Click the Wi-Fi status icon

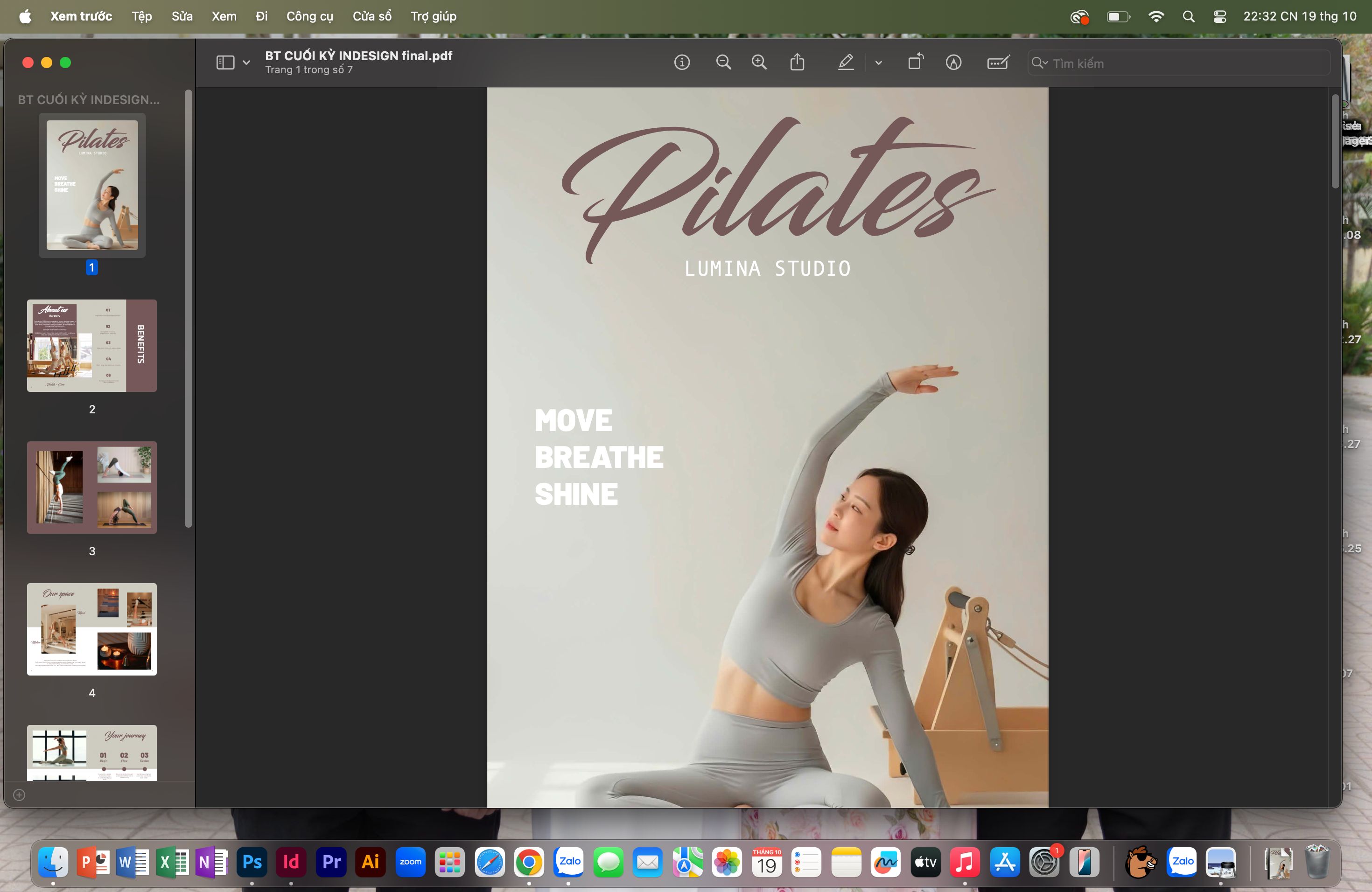[x=1155, y=16]
